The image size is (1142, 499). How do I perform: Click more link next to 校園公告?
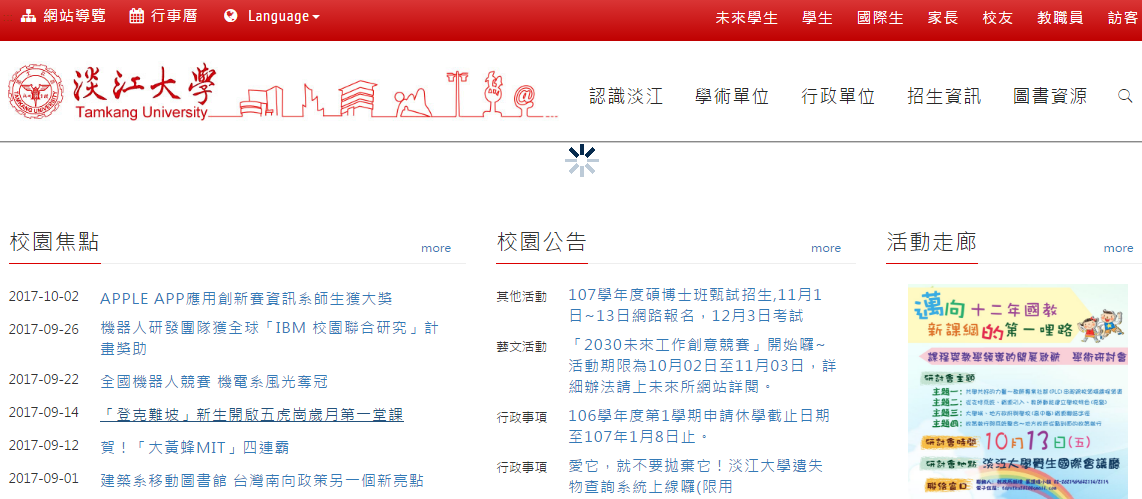(826, 248)
